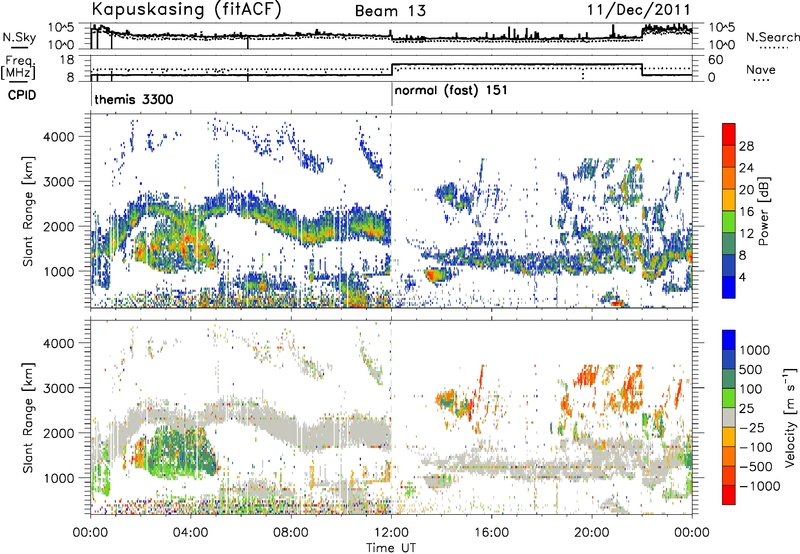The image size is (800, 554).
Task: Select 'Slant Range [km]' label of power panel
Action: click(28, 211)
